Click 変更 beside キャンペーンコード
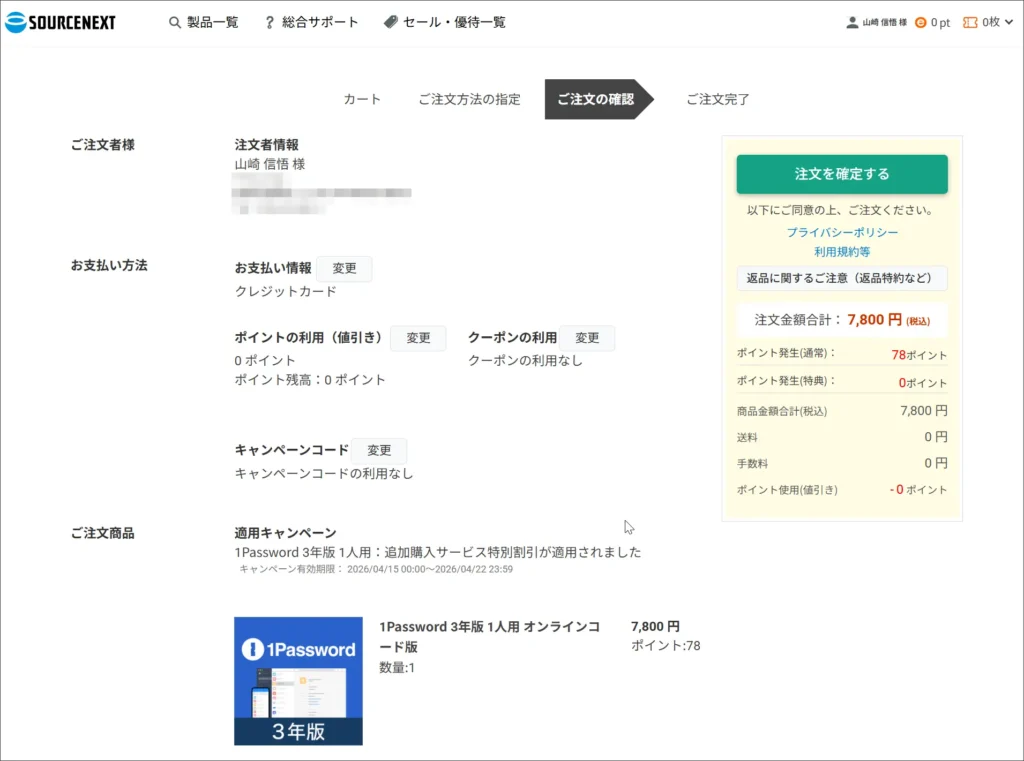The height and width of the screenshot is (761, 1024). click(379, 450)
